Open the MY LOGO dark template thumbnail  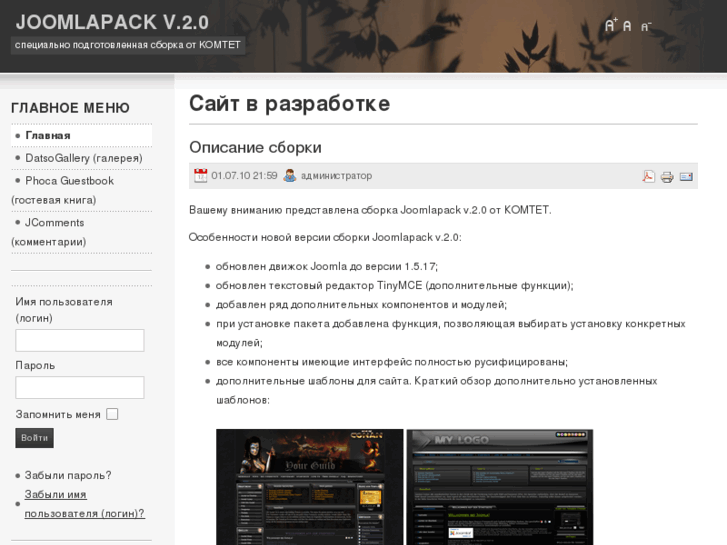click(500, 487)
